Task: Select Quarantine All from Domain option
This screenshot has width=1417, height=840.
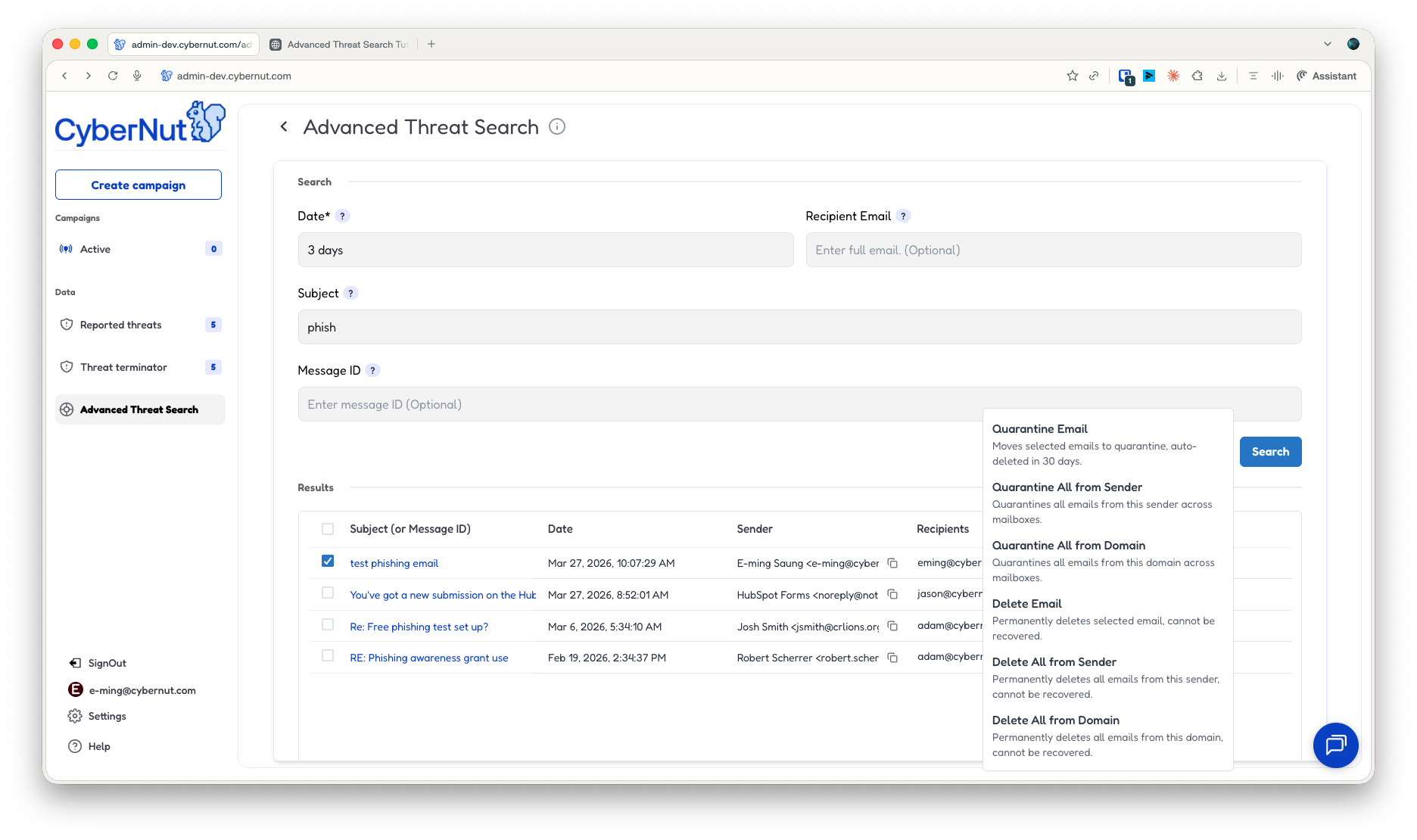Action: 1070,545
